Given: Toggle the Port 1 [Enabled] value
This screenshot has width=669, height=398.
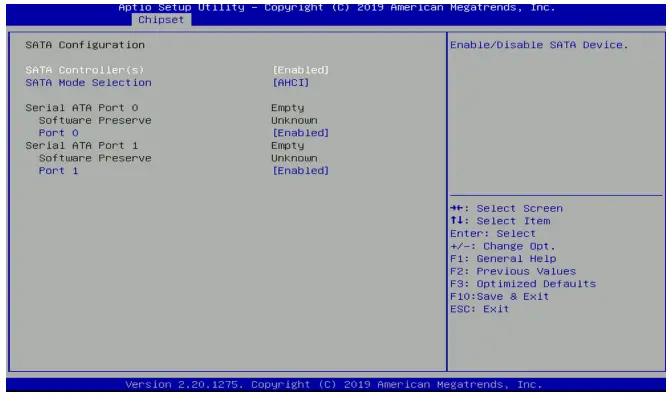Looking at the screenshot, I should tap(301, 171).
